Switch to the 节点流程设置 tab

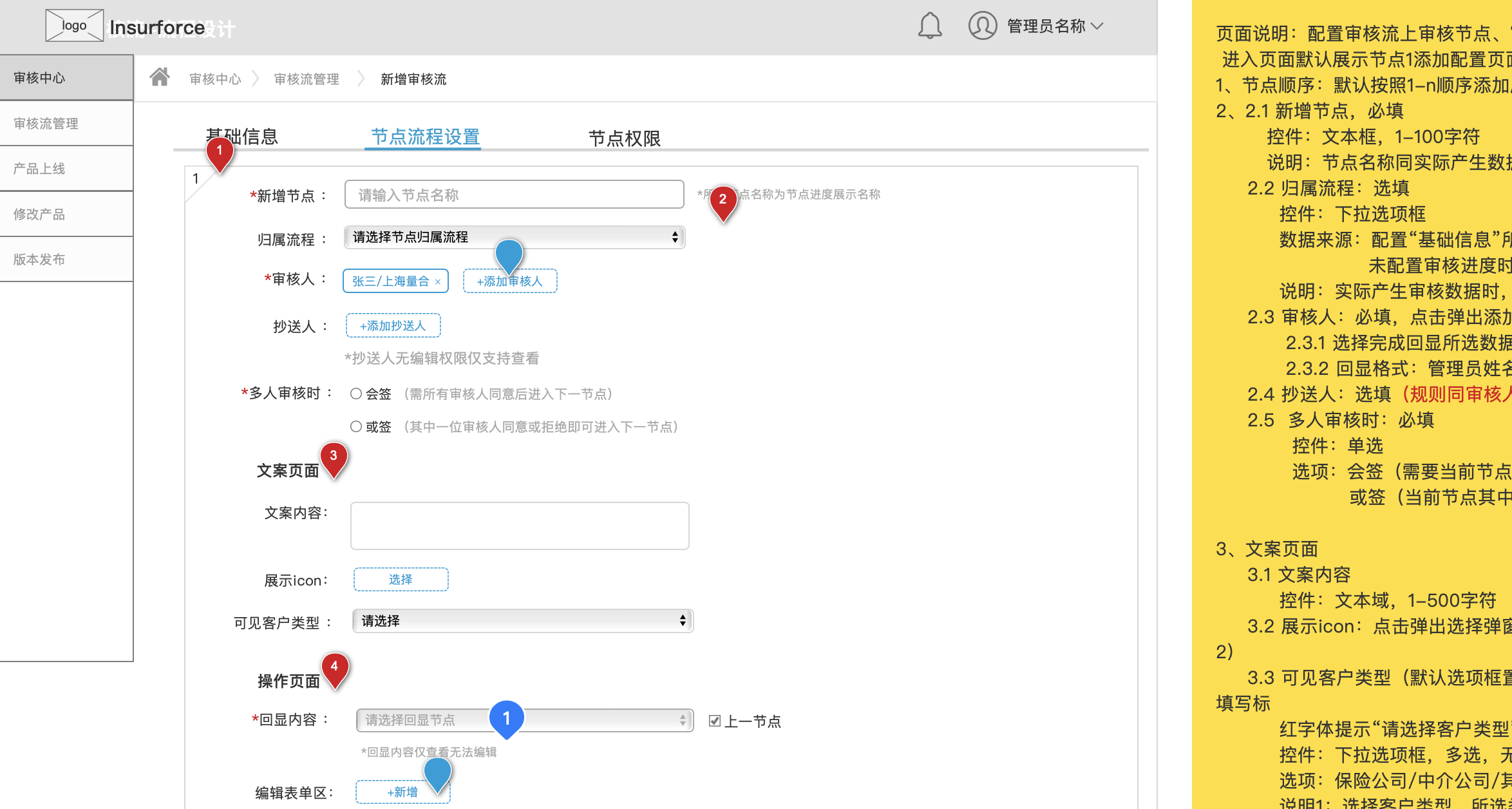coord(425,137)
